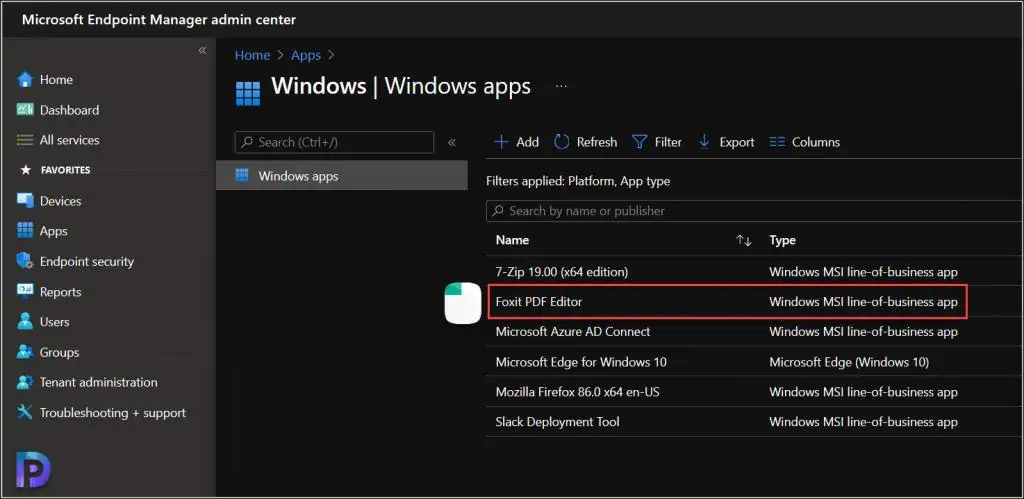Click the Microsoft Edge (Windows 10) type cell
This screenshot has height=499, width=1024.
(x=849, y=362)
